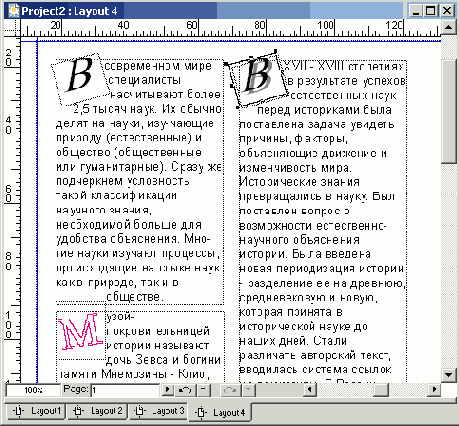This screenshot has height=426, width=459.
Task: Click text "подчеркнем условность"
Action: [123, 181]
